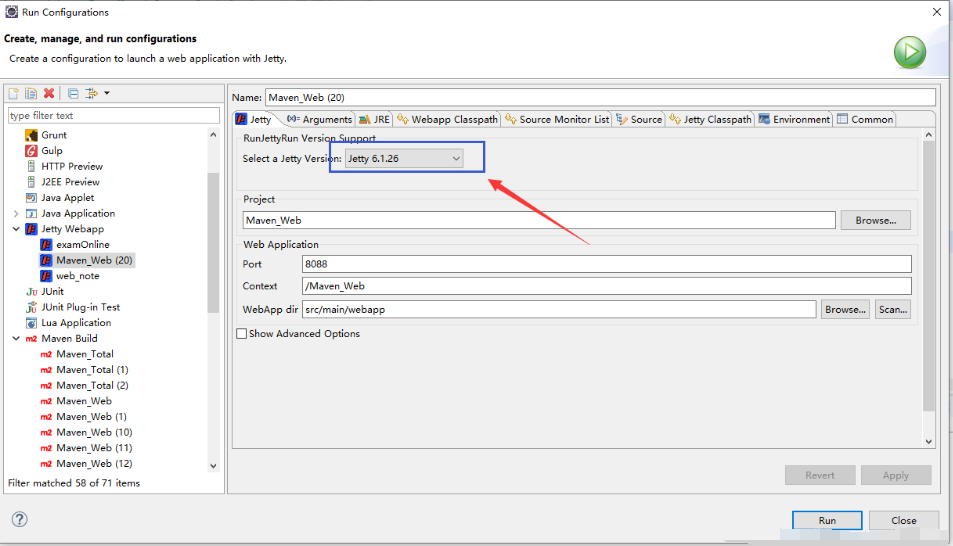Collapse the Jetty Webapp tree node
Viewport: 953px width, 546px height.
[x=16, y=229]
